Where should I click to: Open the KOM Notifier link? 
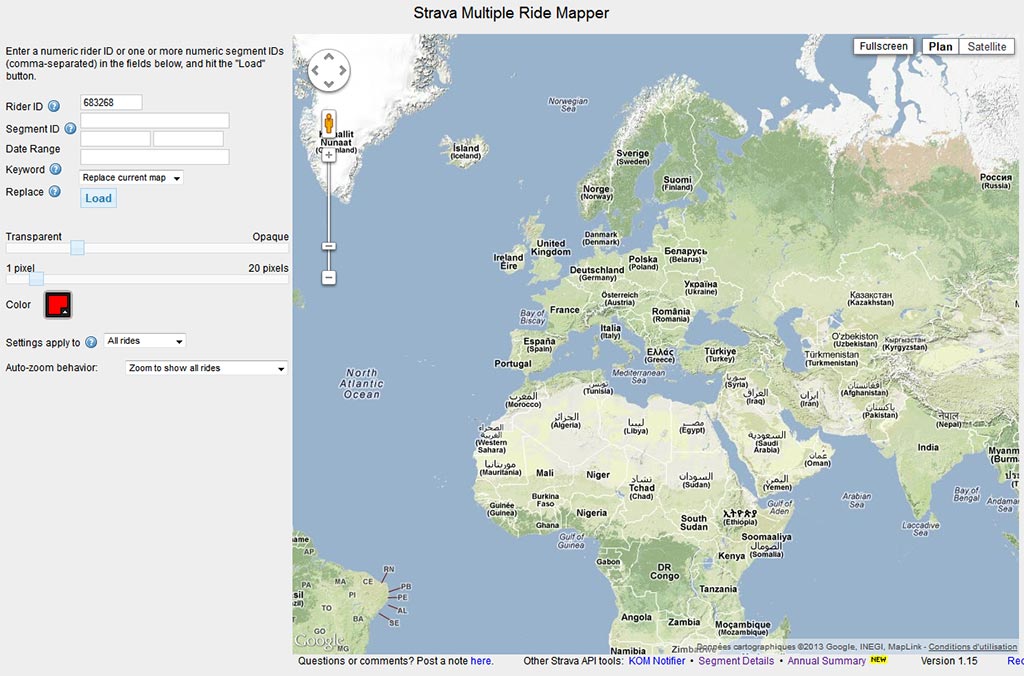657,661
